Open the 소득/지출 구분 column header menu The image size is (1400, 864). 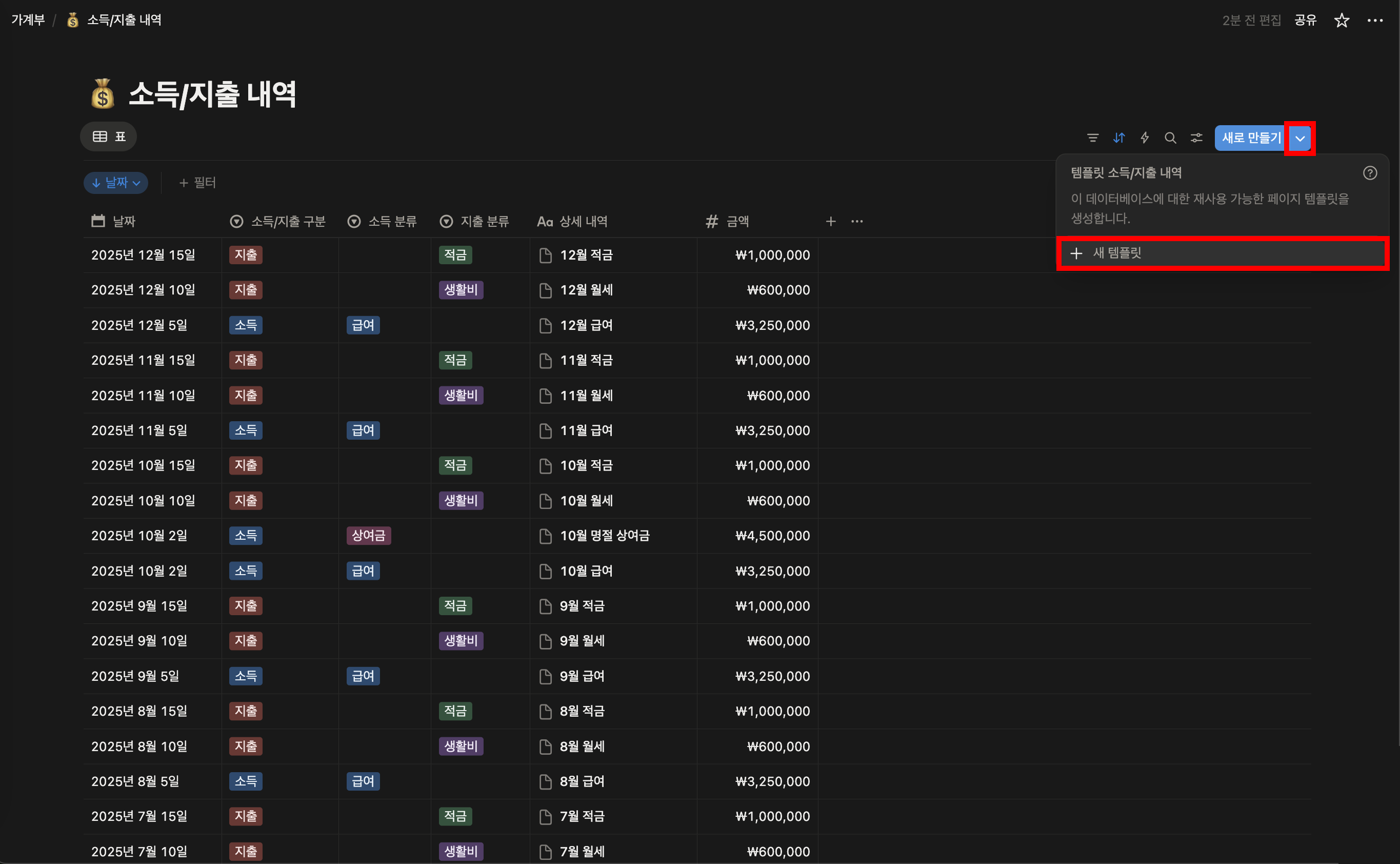click(x=278, y=222)
